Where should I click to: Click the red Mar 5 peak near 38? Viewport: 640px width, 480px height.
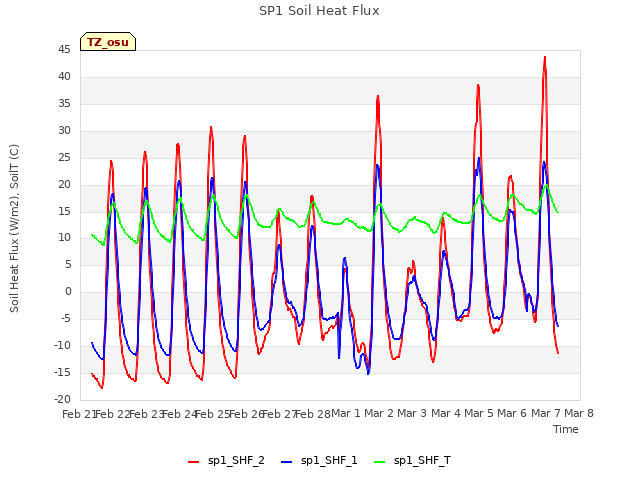click(x=478, y=85)
